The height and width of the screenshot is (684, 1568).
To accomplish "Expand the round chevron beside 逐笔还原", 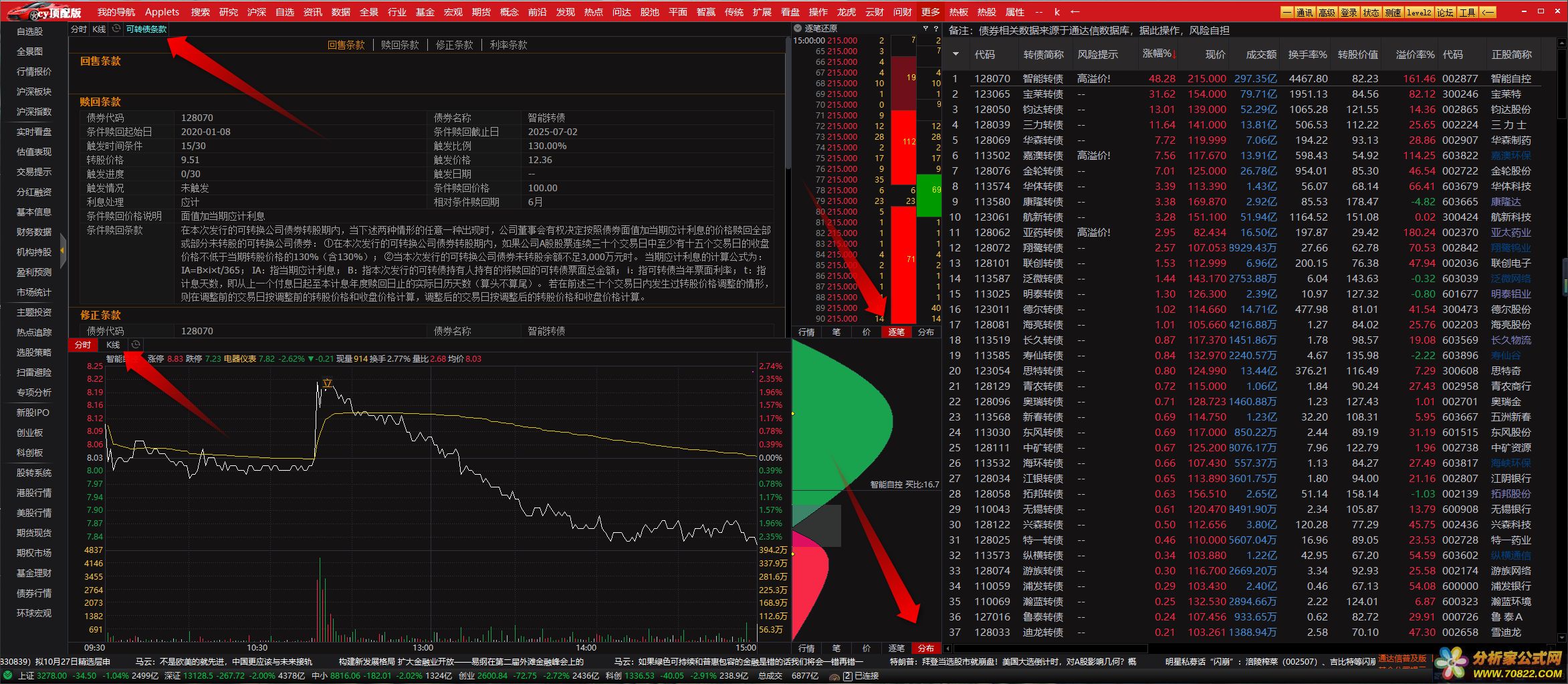I will pos(797,28).
